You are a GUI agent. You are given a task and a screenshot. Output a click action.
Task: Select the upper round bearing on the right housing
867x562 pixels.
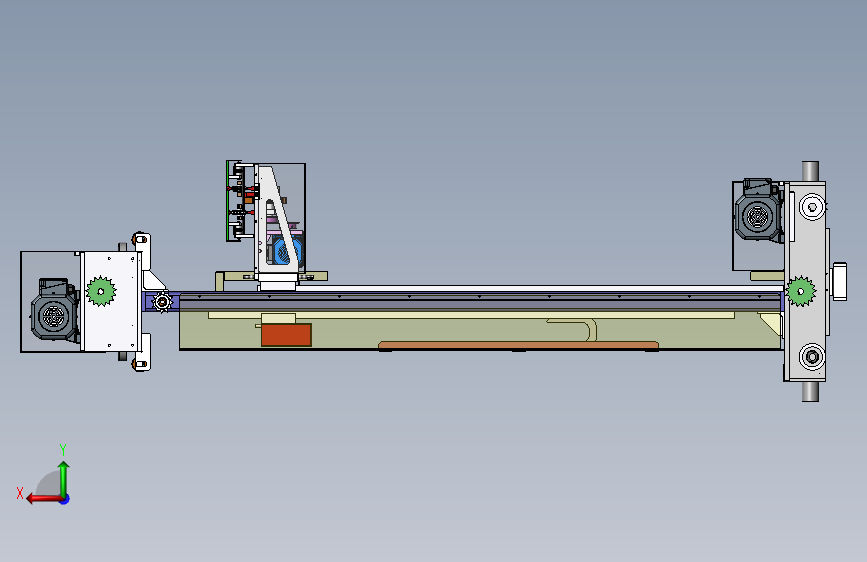pos(812,207)
